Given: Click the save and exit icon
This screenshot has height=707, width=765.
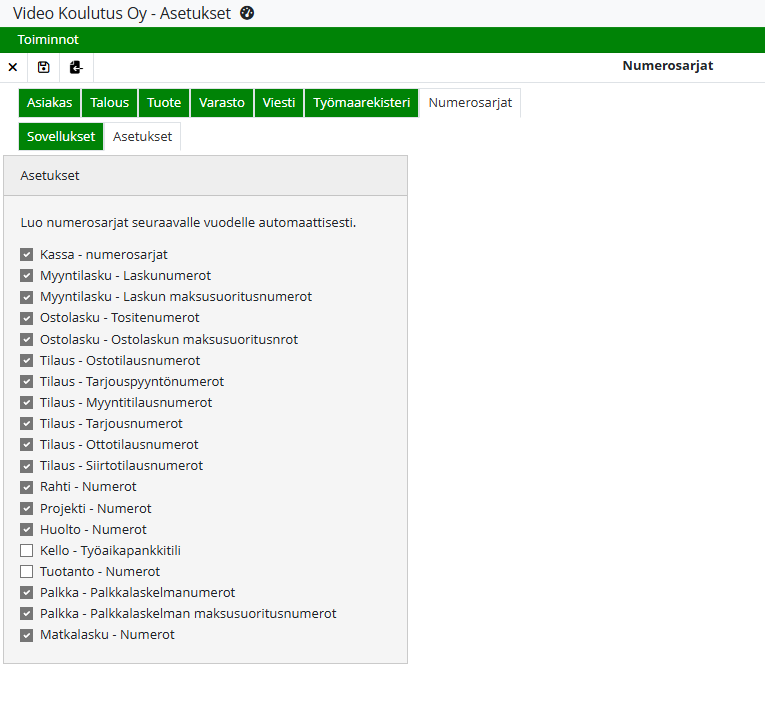Looking at the screenshot, I should coord(76,67).
